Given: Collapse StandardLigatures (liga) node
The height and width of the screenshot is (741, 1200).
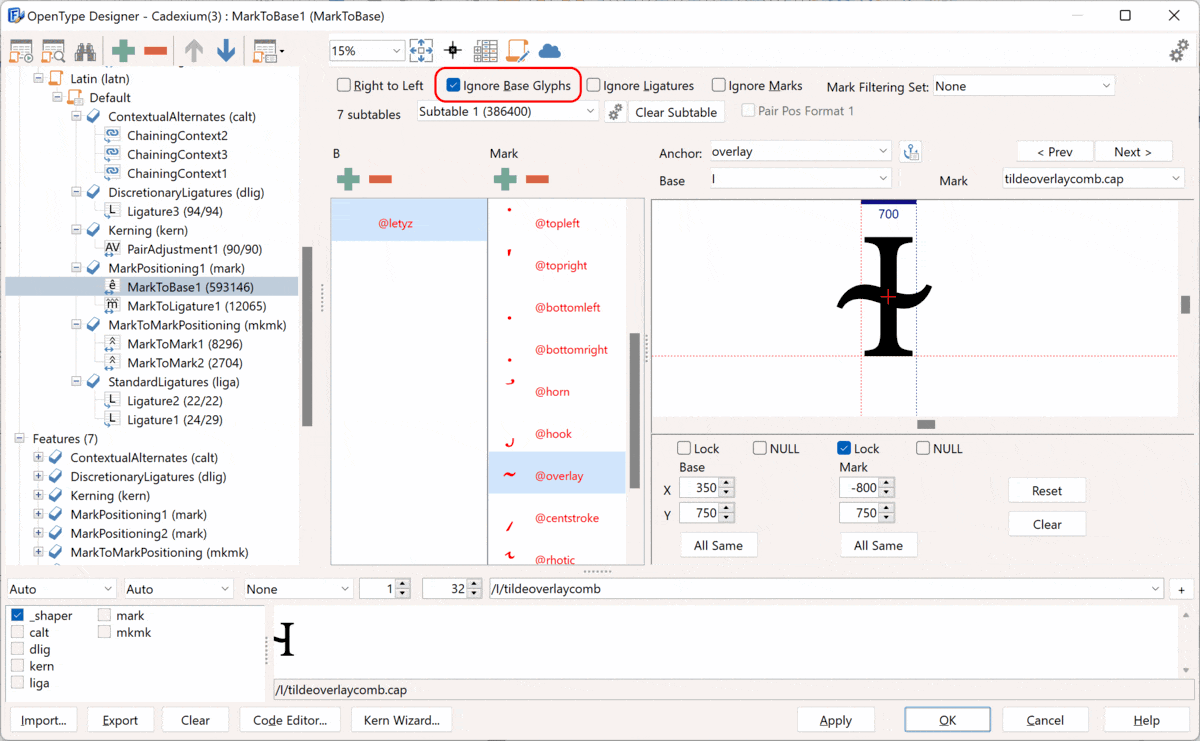Looking at the screenshot, I should click(x=77, y=382).
